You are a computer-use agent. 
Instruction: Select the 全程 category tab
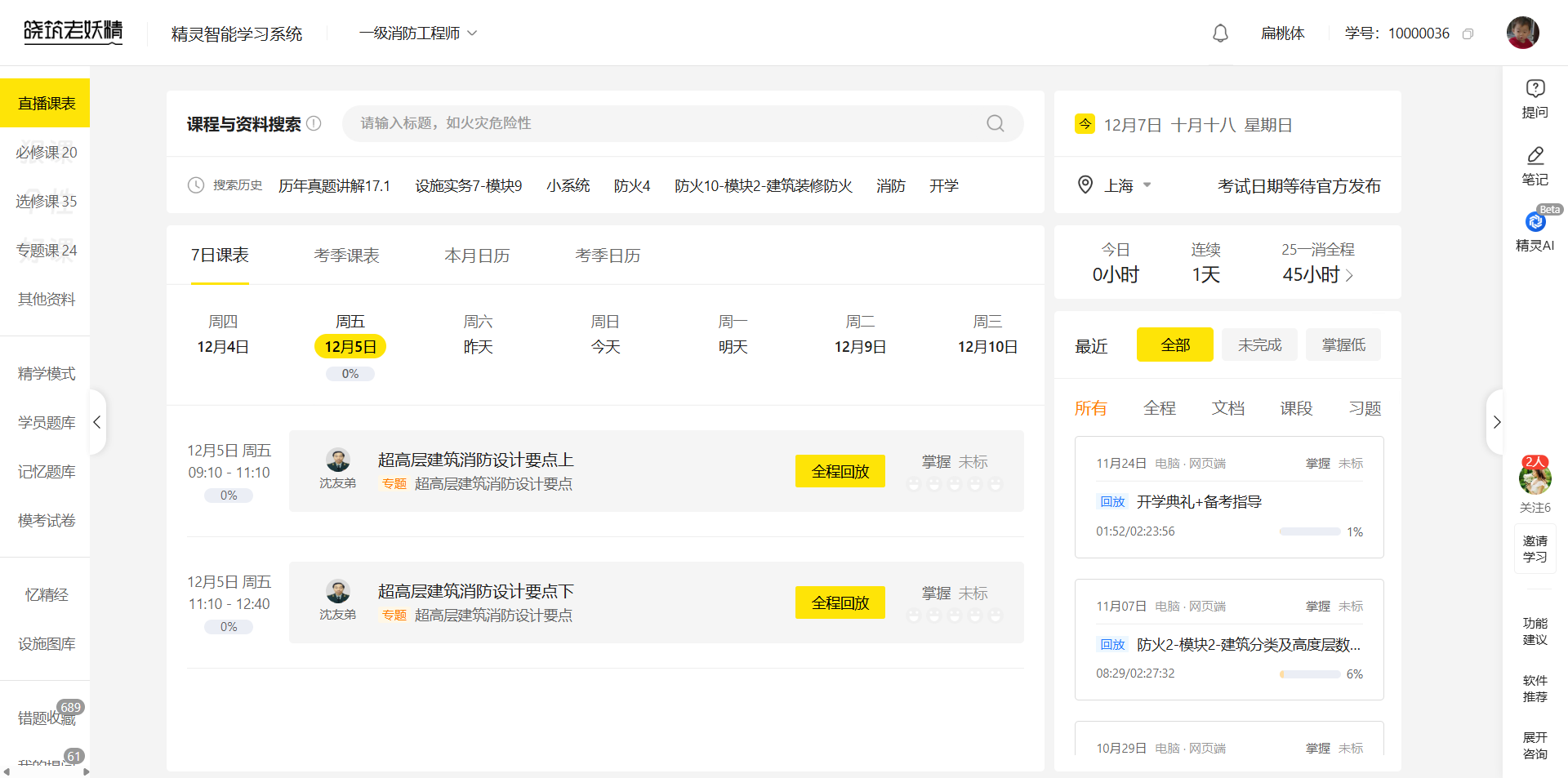(x=1160, y=408)
